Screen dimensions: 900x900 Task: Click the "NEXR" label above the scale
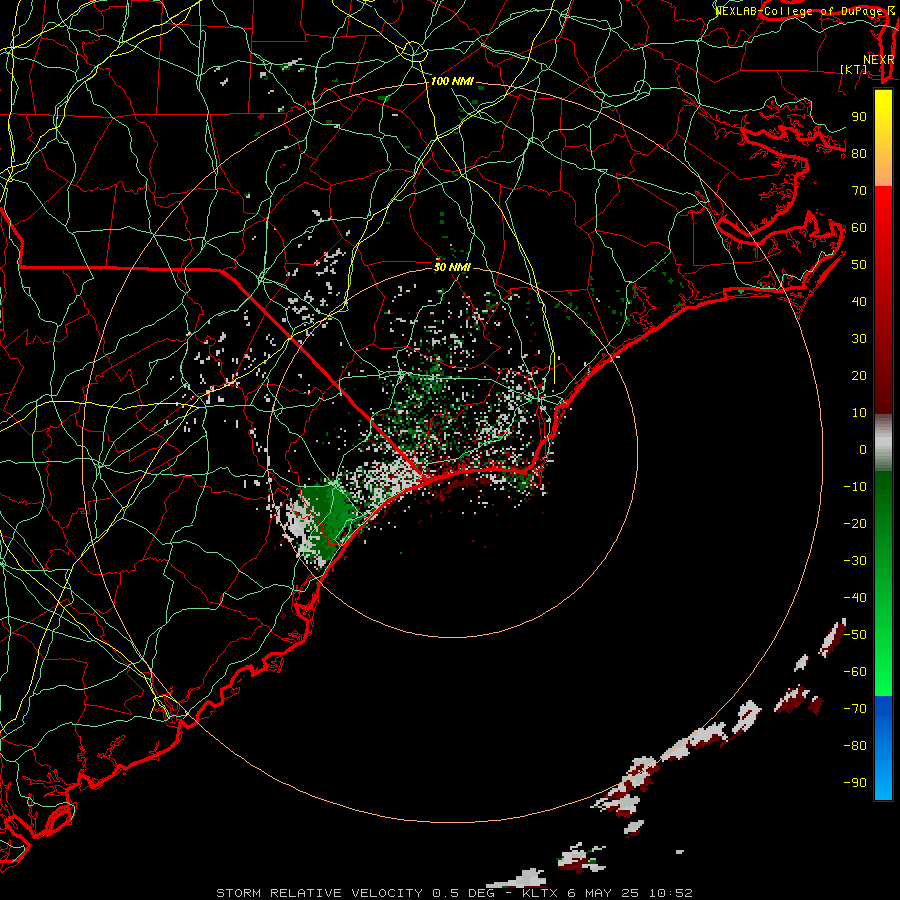coord(879,60)
